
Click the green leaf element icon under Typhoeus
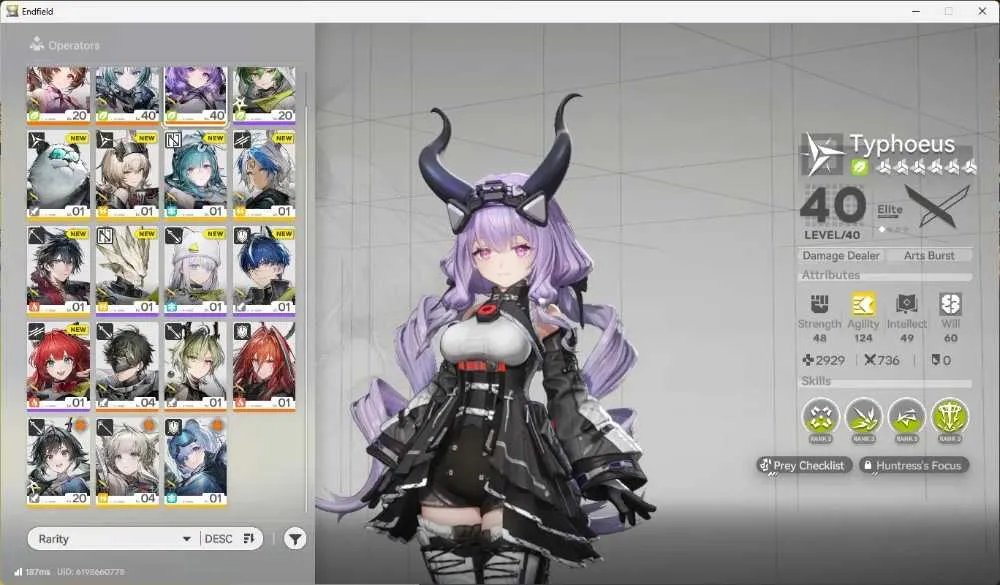tap(859, 167)
